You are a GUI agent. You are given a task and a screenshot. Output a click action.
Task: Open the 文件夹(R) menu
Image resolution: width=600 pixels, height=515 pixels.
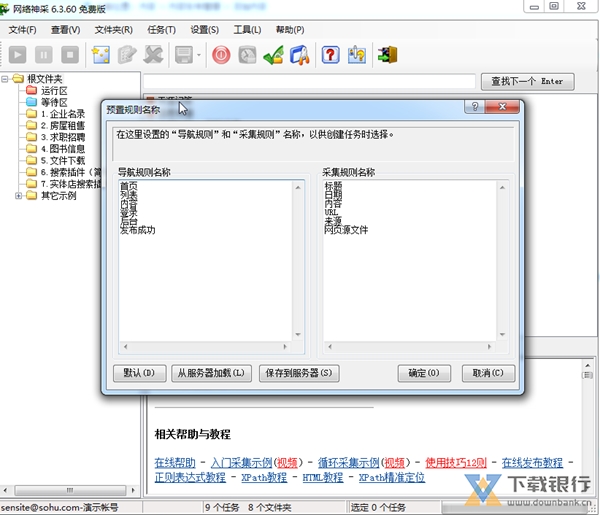114,30
